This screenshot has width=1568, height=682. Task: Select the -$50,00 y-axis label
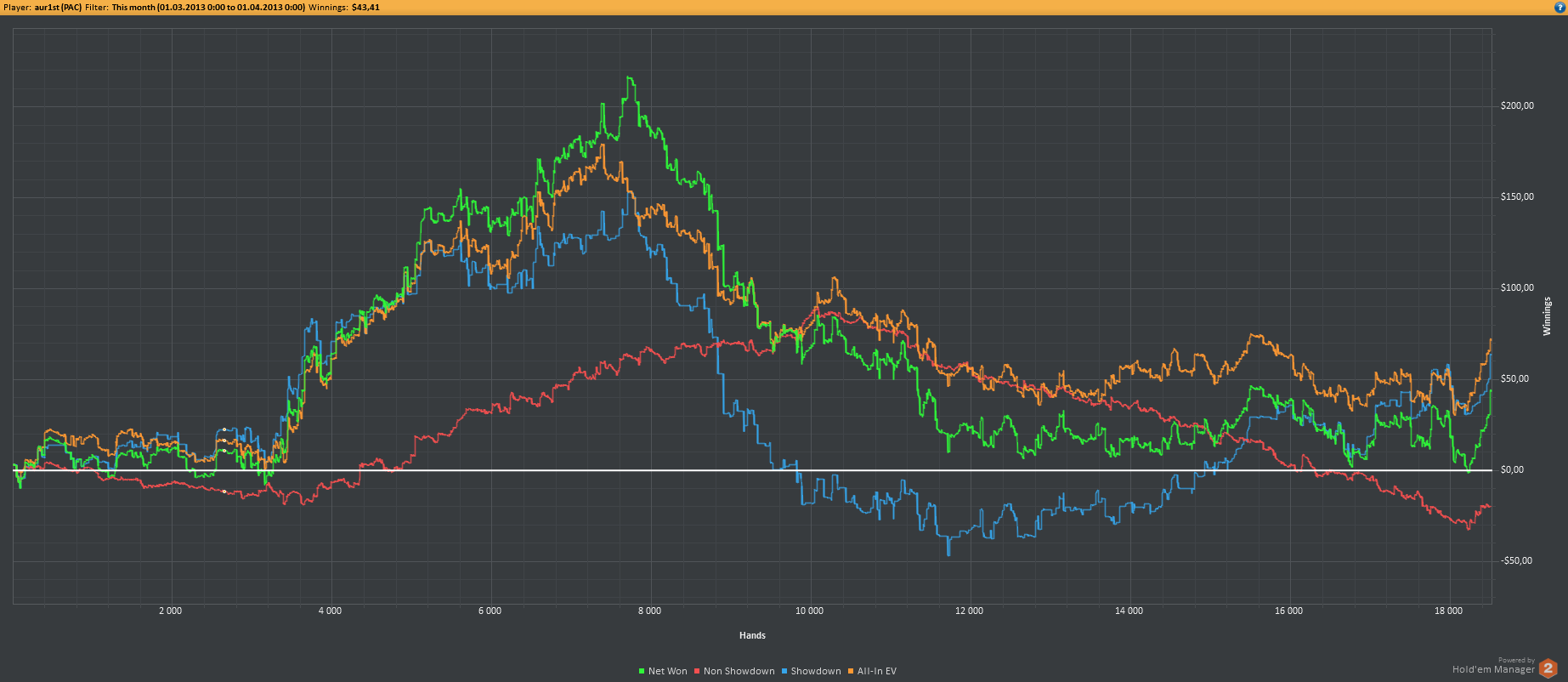(x=1516, y=561)
